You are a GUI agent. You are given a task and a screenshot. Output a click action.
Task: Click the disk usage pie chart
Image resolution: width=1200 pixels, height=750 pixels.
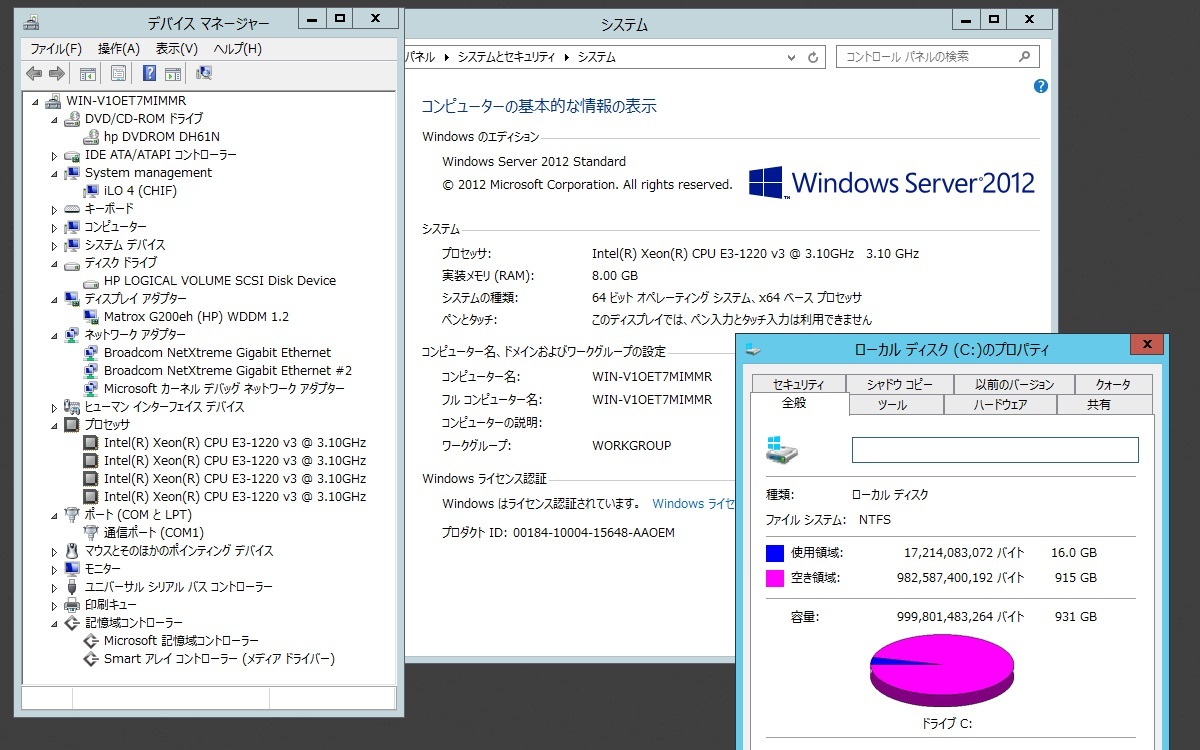pyautogui.click(x=942, y=672)
